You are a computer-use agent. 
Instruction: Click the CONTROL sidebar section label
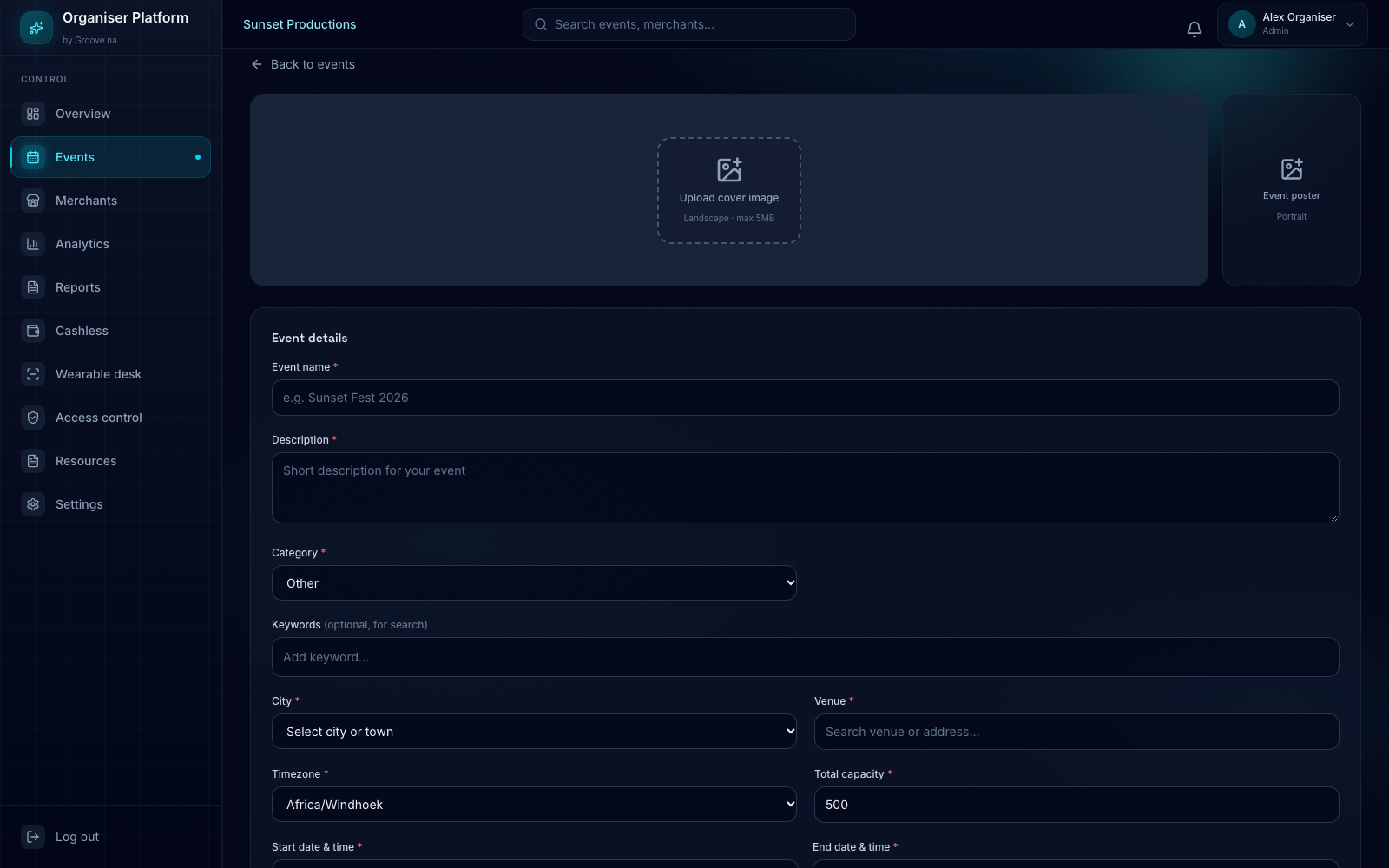coord(45,79)
